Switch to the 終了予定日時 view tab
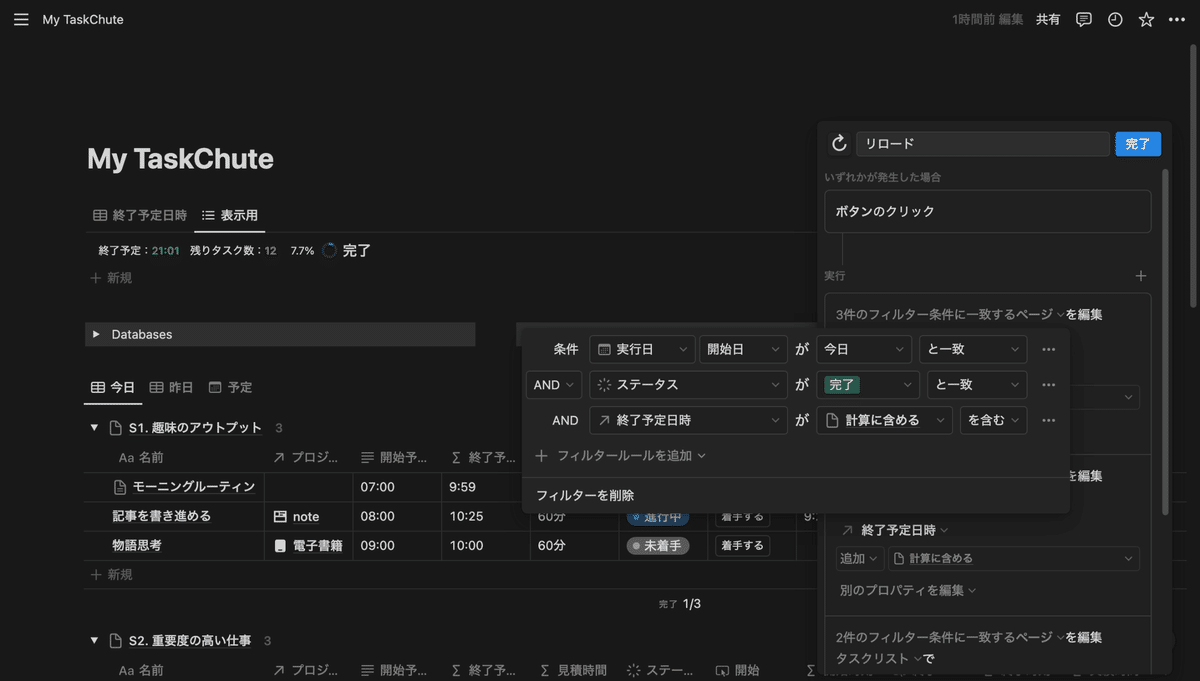Image resolution: width=1200 pixels, height=681 pixels. (x=139, y=215)
